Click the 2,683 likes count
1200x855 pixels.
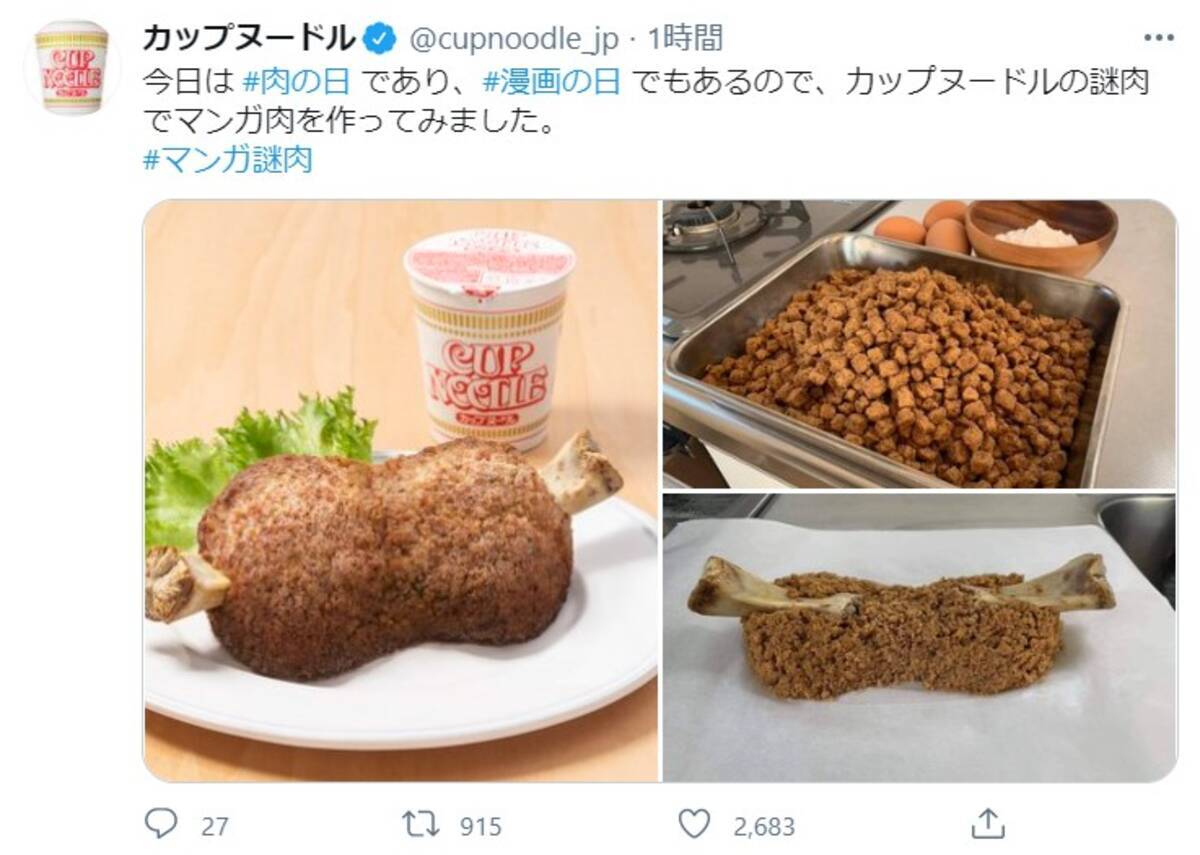pyautogui.click(x=762, y=826)
